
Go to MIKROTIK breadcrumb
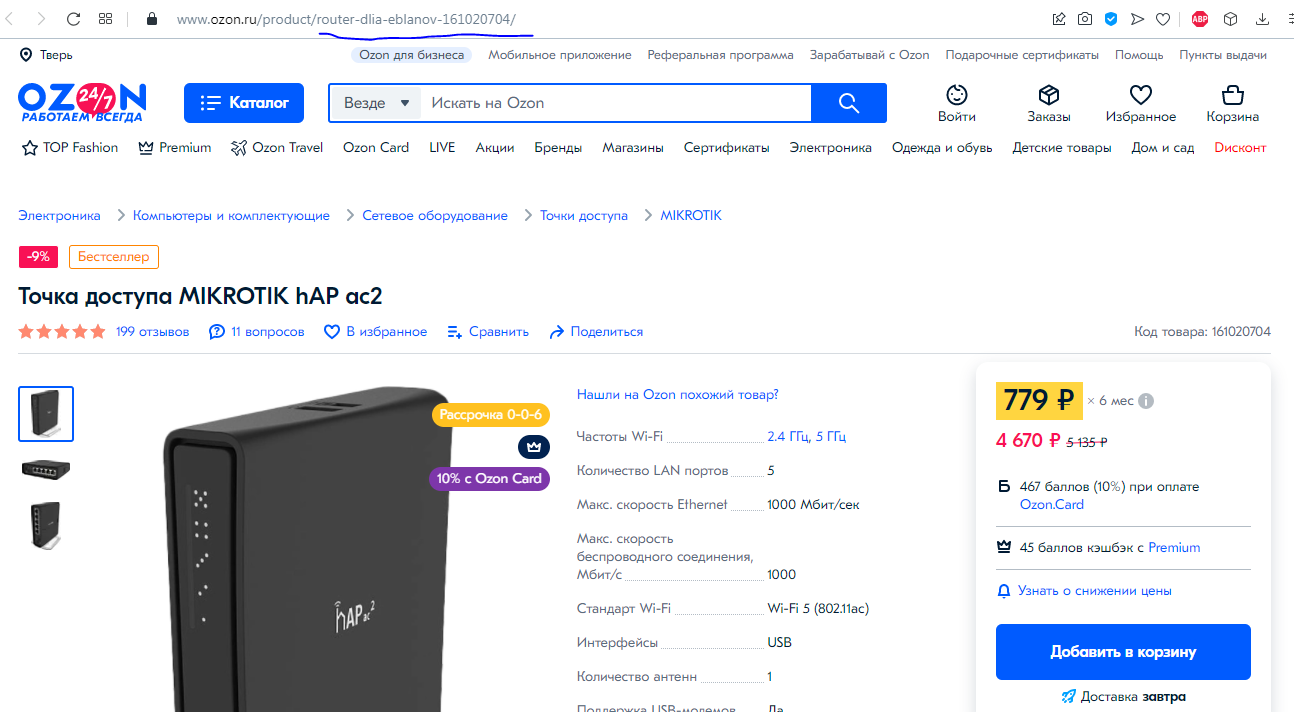click(691, 215)
